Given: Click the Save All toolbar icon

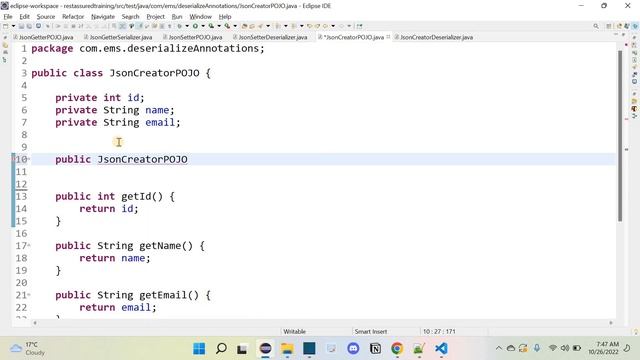Looking at the screenshot, I should pyautogui.click(x=29, y=26).
